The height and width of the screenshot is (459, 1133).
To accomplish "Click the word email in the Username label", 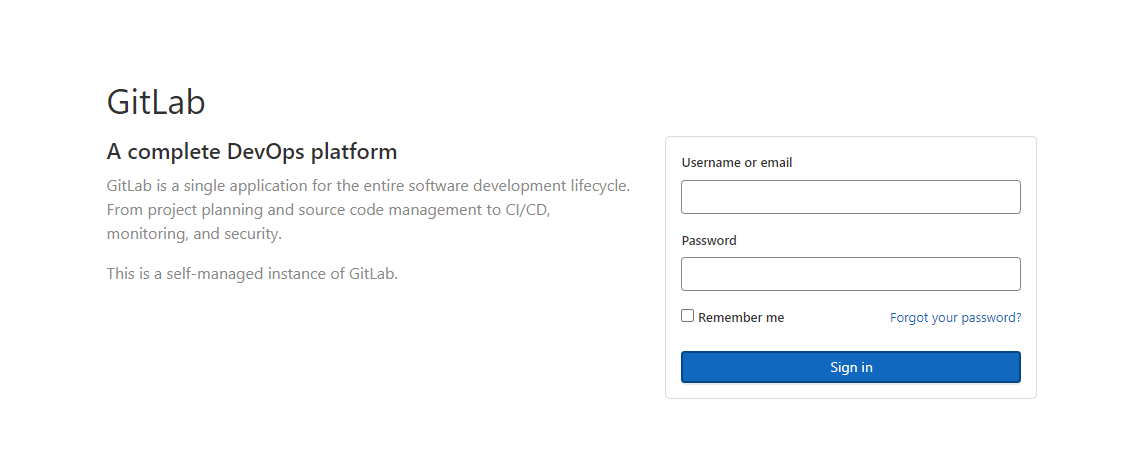I will coord(776,163).
